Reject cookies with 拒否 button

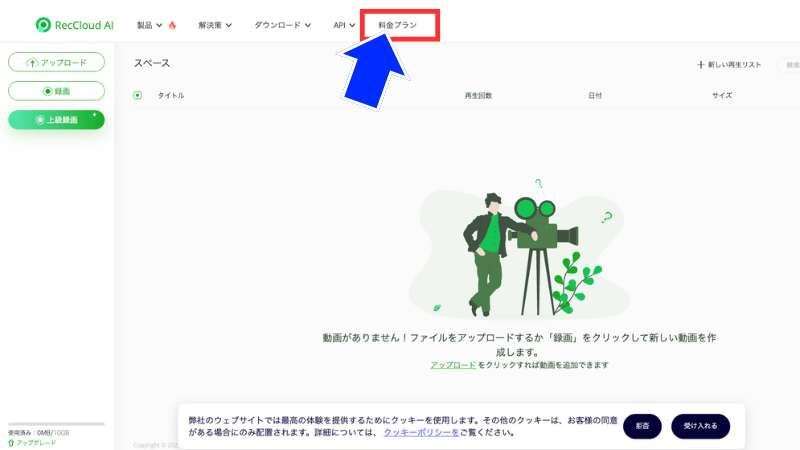click(642, 426)
